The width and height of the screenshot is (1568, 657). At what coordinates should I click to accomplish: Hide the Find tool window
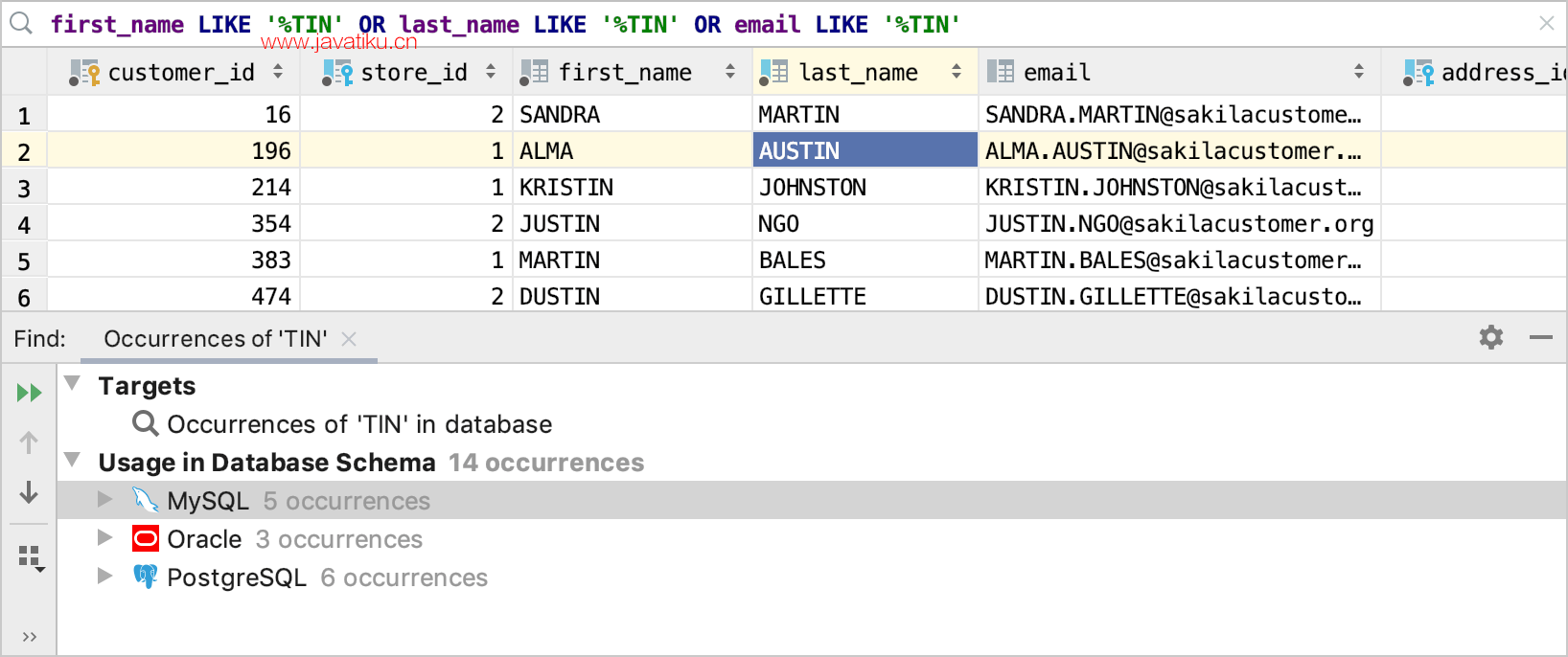(x=1541, y=337)
